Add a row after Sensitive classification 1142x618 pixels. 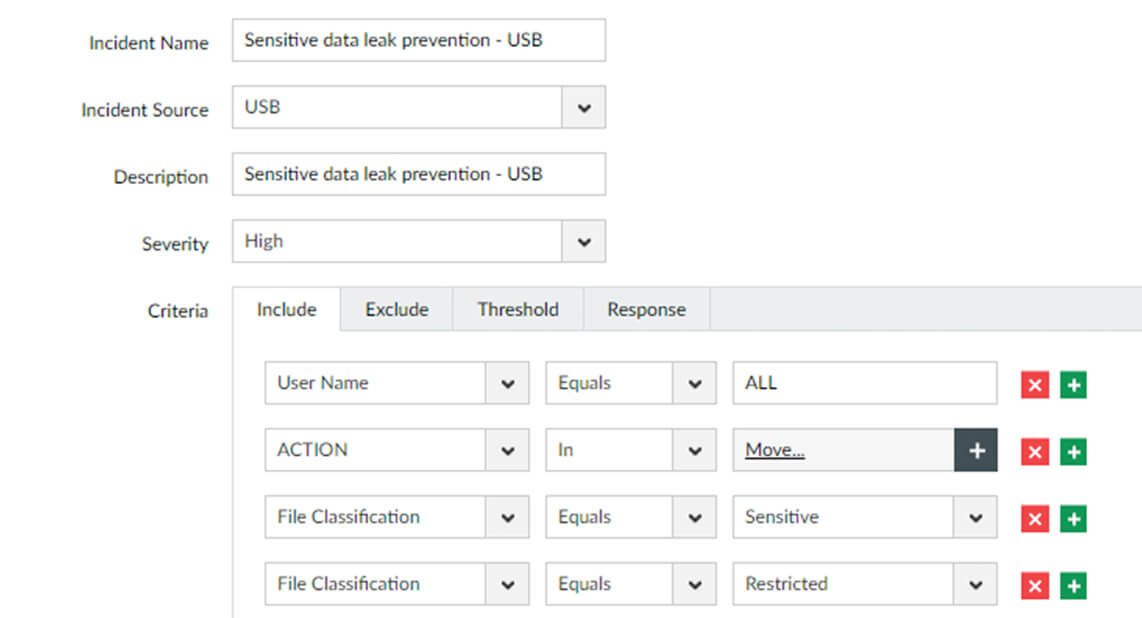click(1073, 519)
